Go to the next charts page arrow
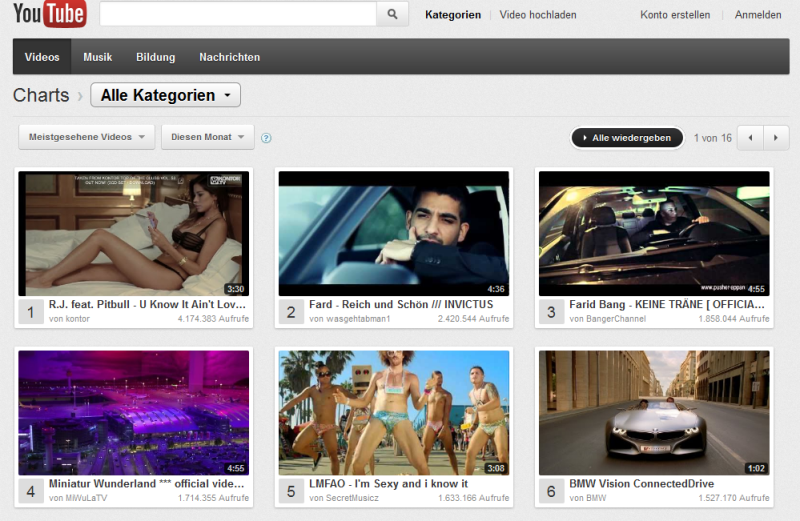This screenshot has height=521, width=800. (x=776, y=137)
